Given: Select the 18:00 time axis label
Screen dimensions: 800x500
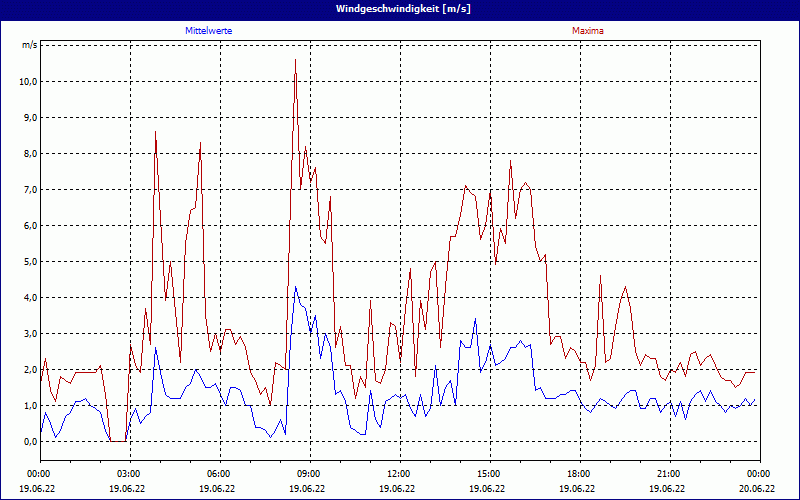Looking at the screenshot, I should (x=578, y=473).
